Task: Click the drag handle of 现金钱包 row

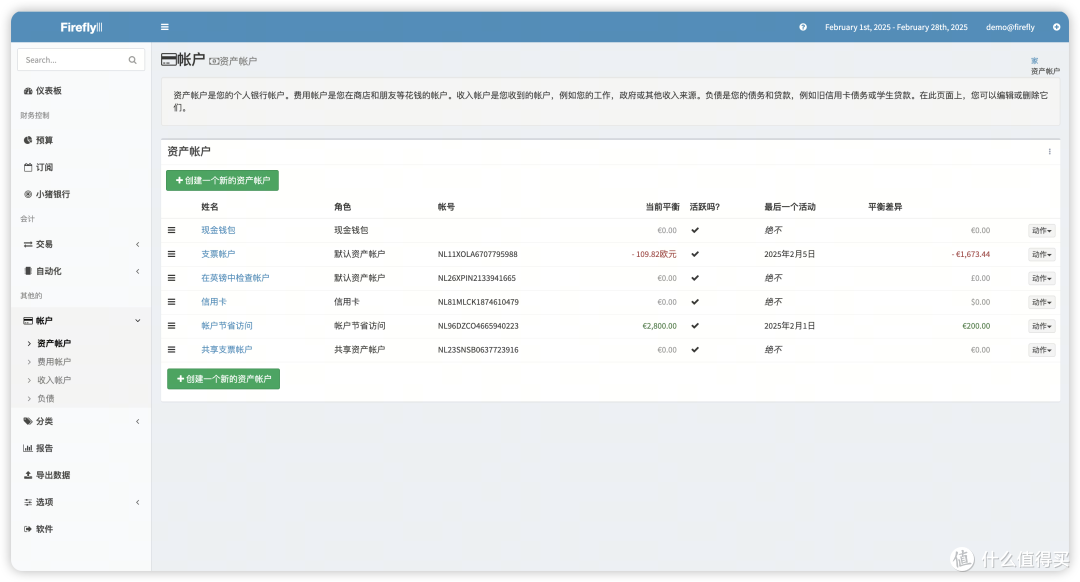Action: click(172, 230)
